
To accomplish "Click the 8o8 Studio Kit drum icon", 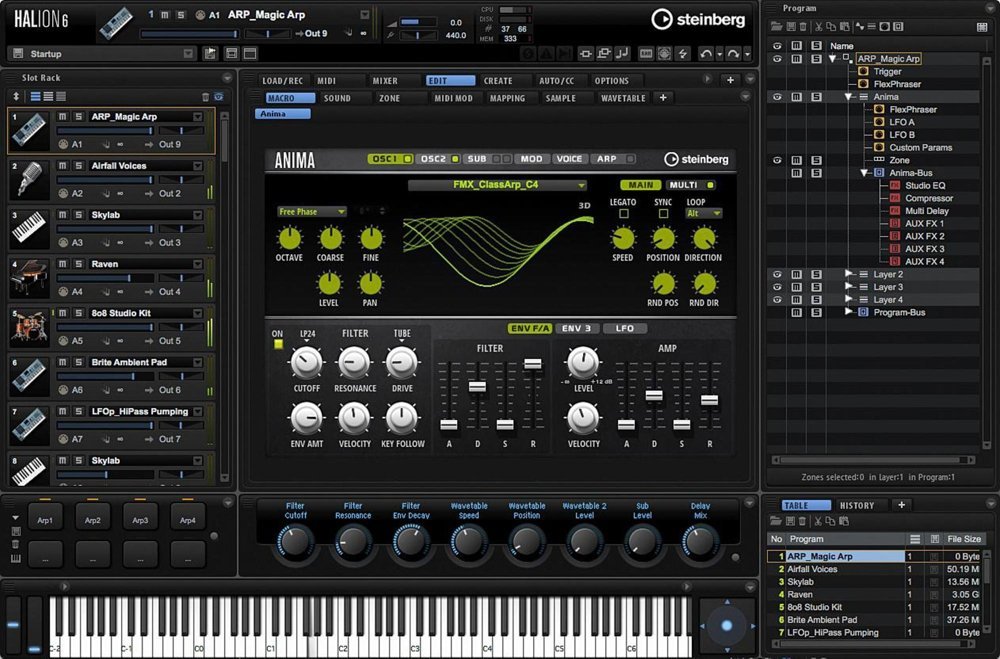I will 30,327.
